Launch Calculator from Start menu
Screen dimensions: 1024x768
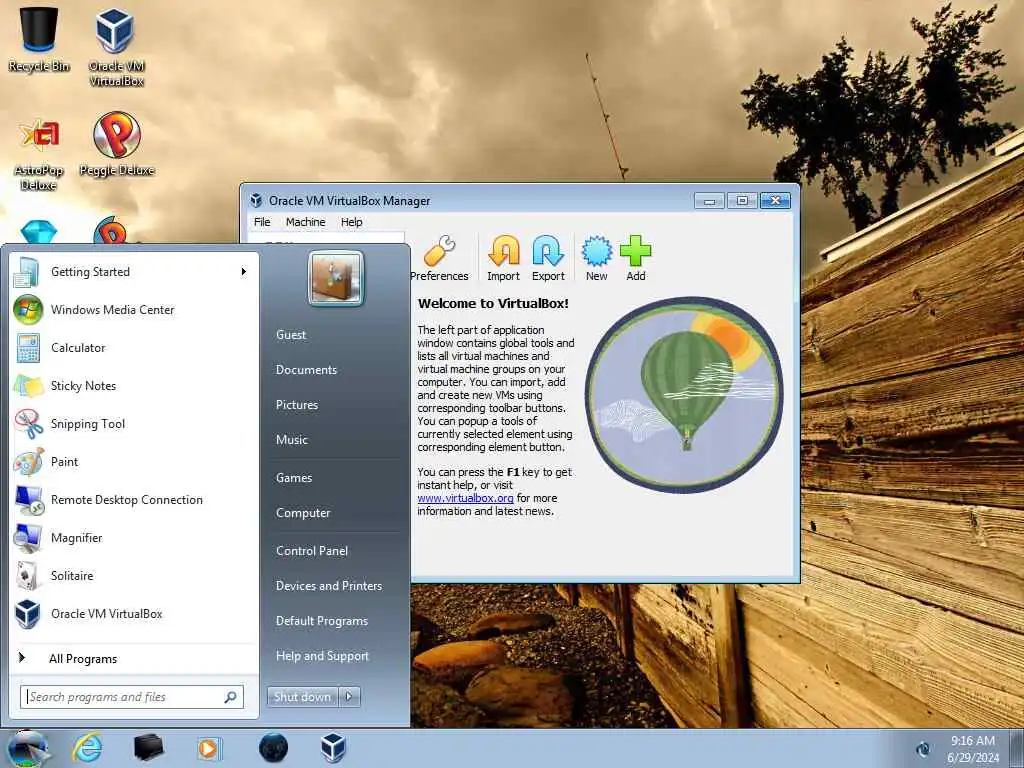(x=135, y=347)
